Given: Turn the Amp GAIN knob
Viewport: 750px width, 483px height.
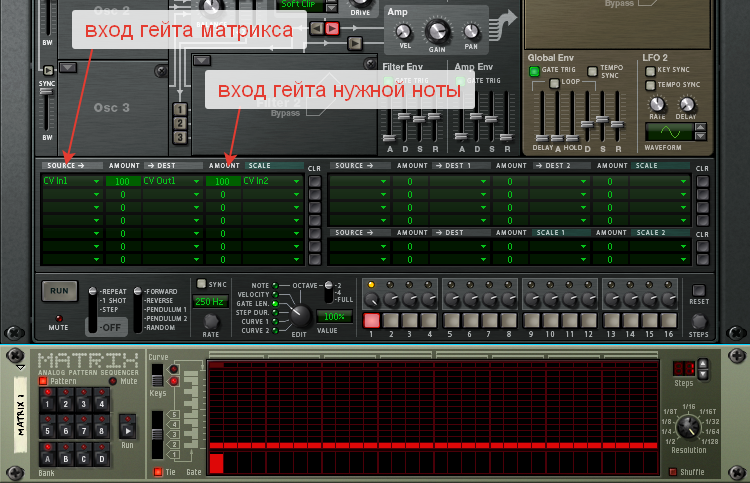Looking at the screenshot, I should tap(437, 31).
